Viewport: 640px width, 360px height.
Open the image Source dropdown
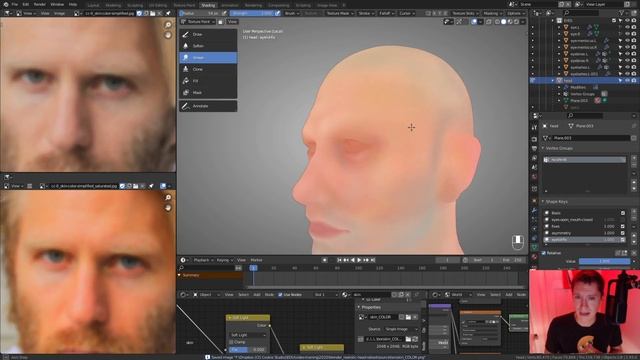click(400, 329)
